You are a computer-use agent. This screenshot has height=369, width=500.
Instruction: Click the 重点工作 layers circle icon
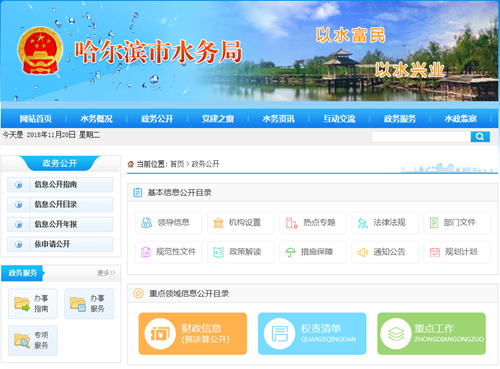tap(396, 333)
